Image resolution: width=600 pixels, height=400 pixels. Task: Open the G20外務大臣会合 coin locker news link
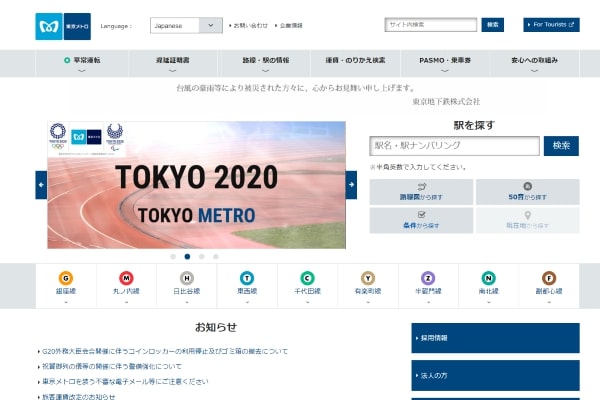point(165,351)
